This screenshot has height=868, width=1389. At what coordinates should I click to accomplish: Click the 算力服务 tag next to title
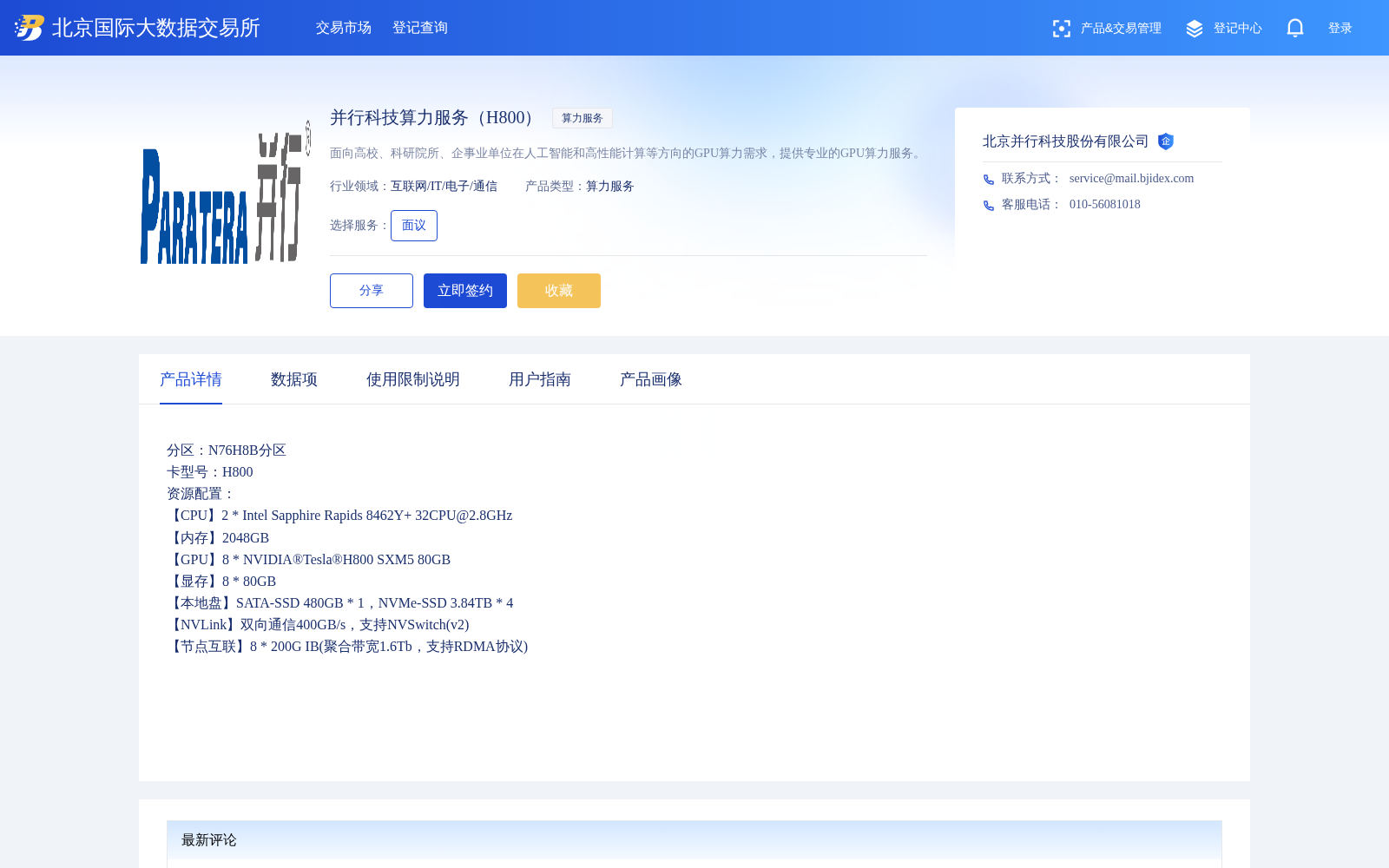click(583, 118)
